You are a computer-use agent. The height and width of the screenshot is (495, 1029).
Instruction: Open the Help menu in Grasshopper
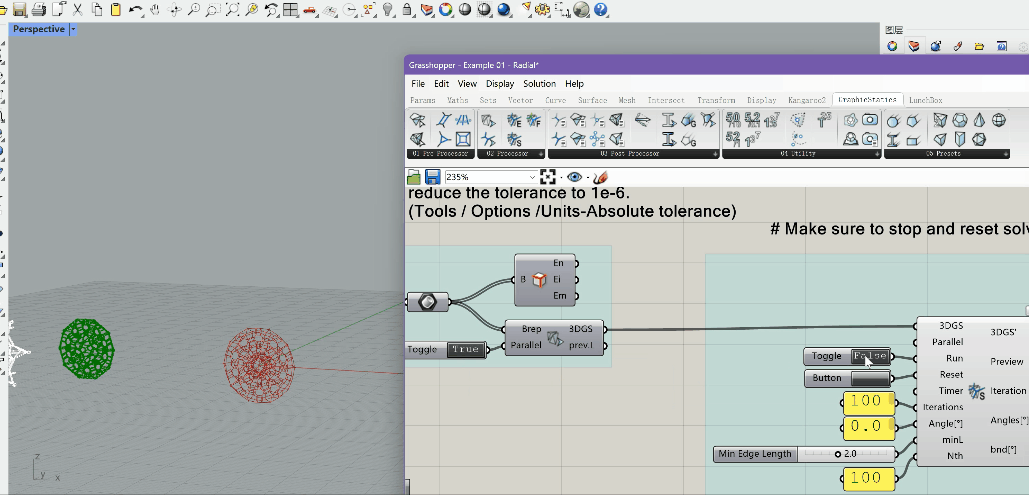574,84
